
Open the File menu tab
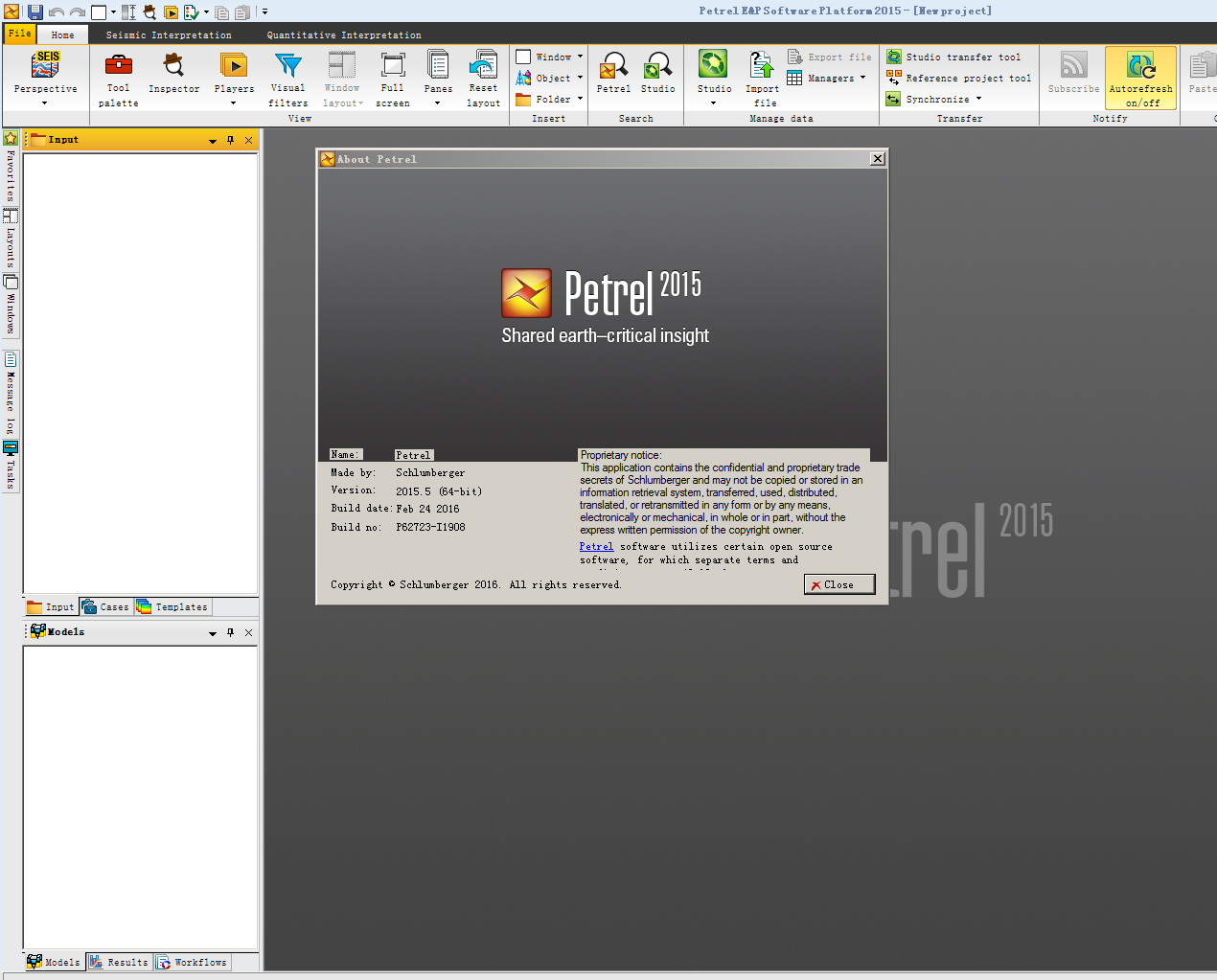(x=20, y=34)
